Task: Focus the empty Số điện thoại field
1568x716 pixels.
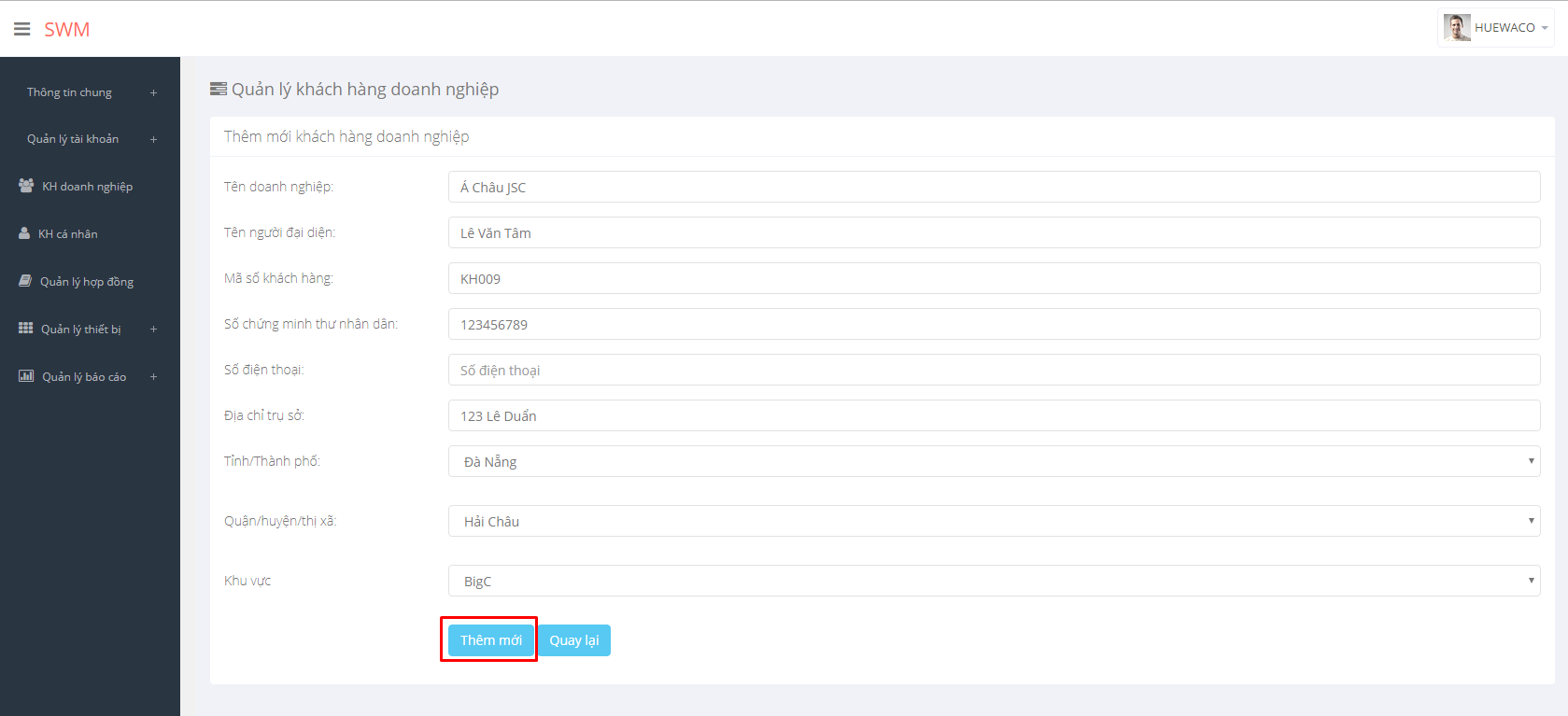Action: pyautogui.click(x=994, y=370)
